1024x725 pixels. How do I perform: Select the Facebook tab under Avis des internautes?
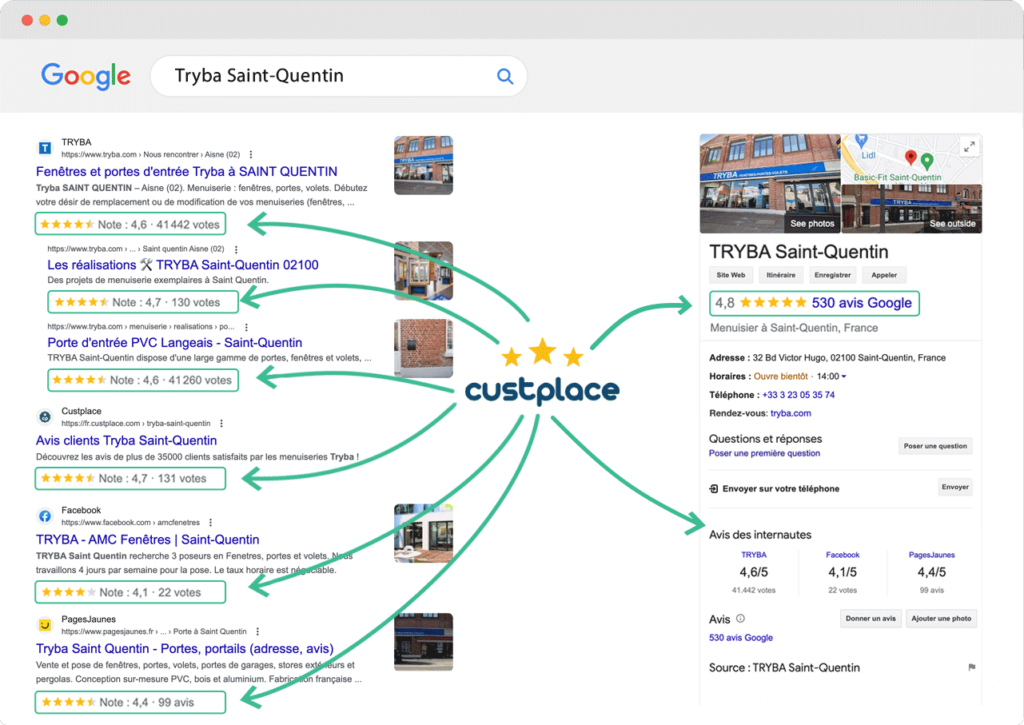(843, 554)
